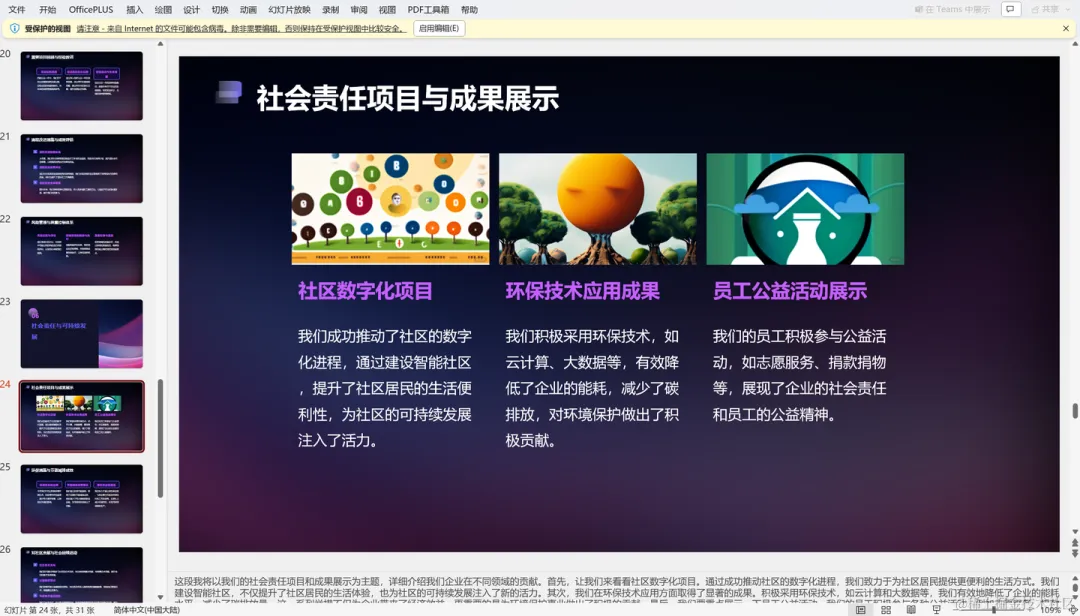The height and width of the screenshot is (616, 1080).
Task: Select slide 25 thumbnail
Action: click(81, 499)
